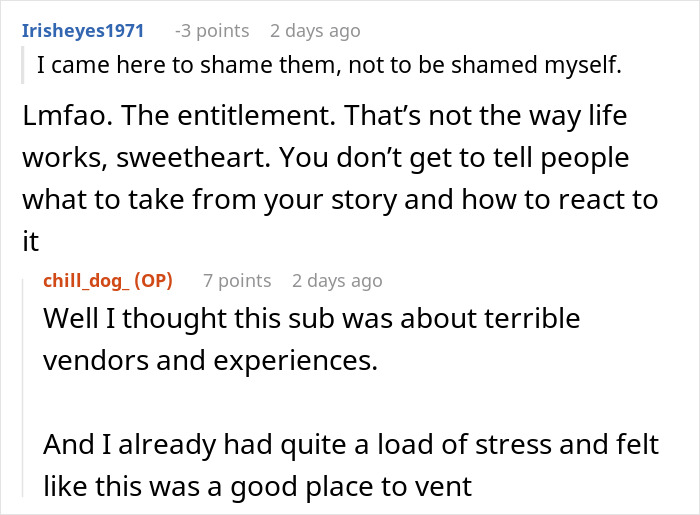Click the line "Well I thought this sub was about terrible"
This screenshot has width=700, height=515.
tap(312, 319)
